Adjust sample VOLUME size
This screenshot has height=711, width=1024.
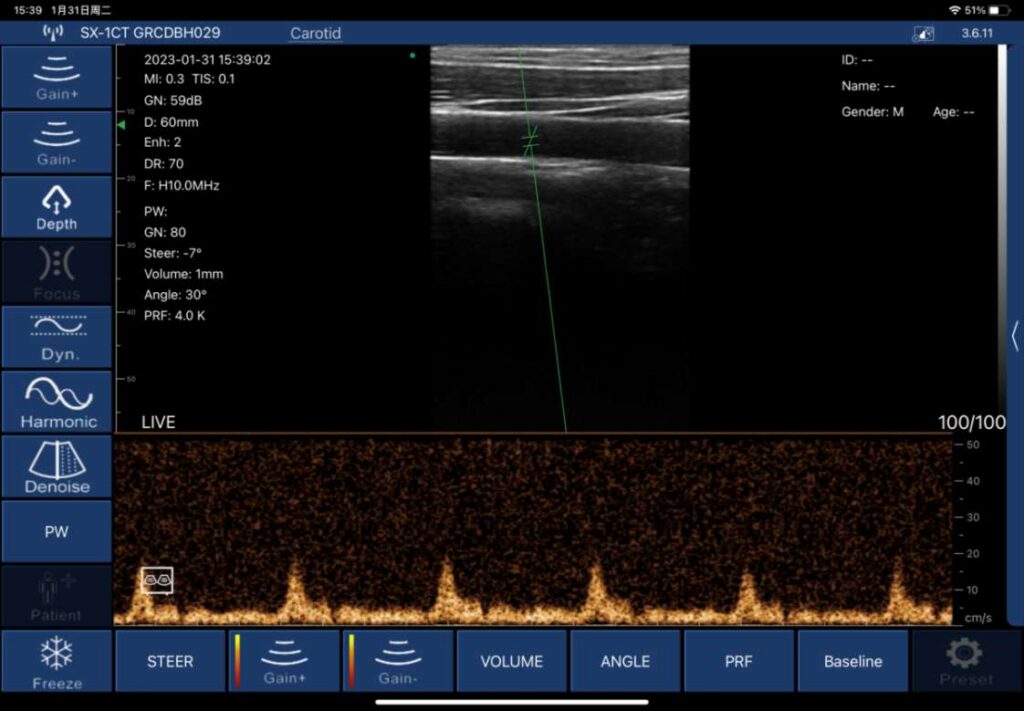(x=511, y=661)
